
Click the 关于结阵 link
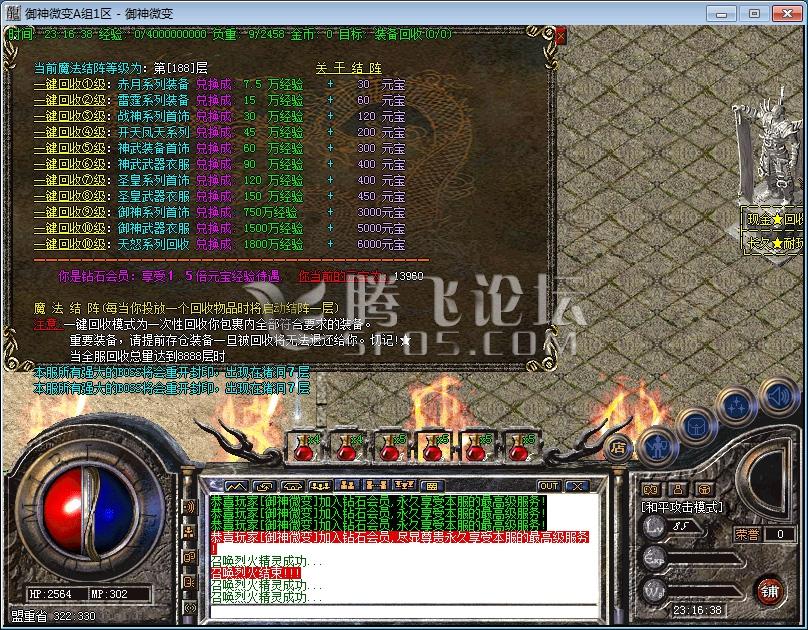tap(348, 68)
